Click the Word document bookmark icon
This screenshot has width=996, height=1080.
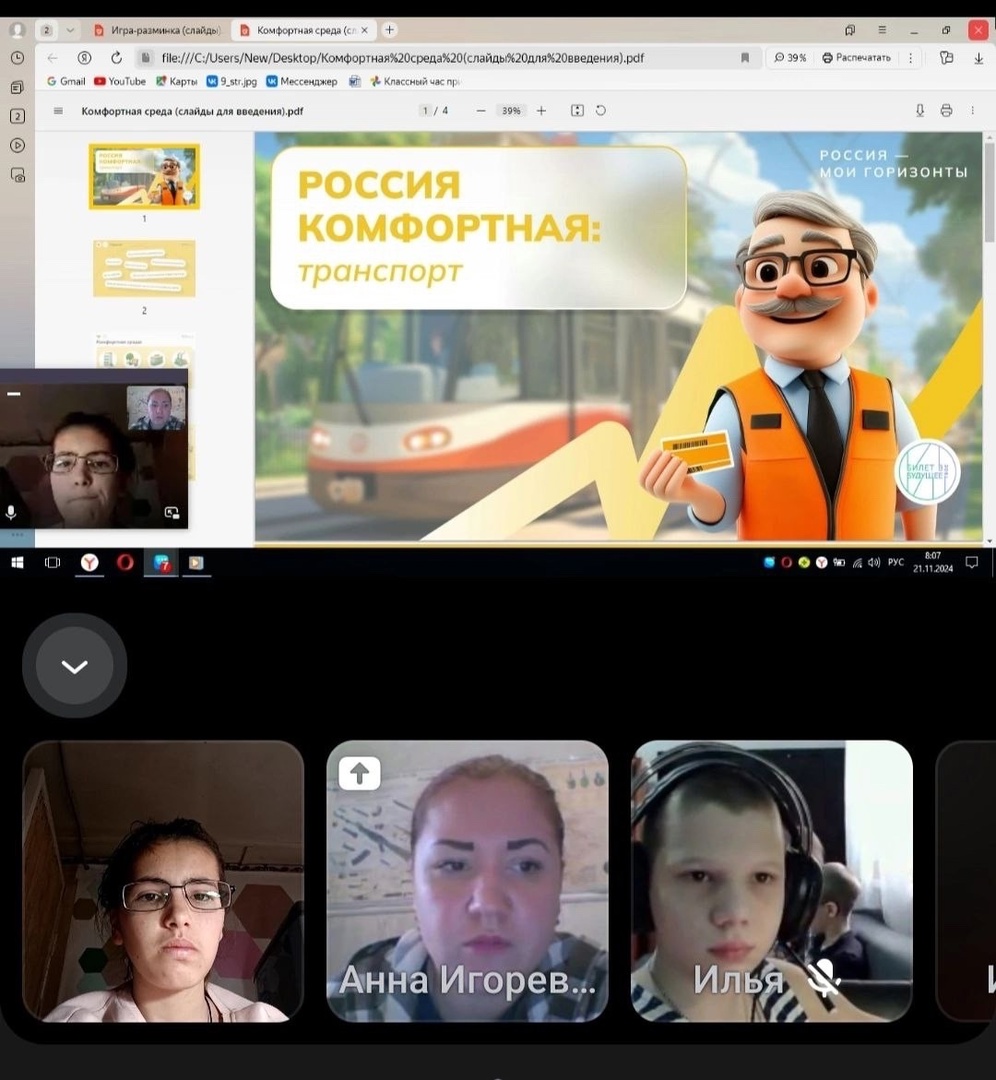pos(354,81)
